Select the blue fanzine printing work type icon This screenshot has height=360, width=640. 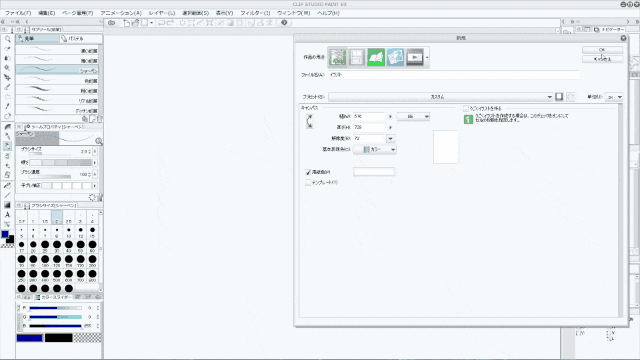(395, 57)
